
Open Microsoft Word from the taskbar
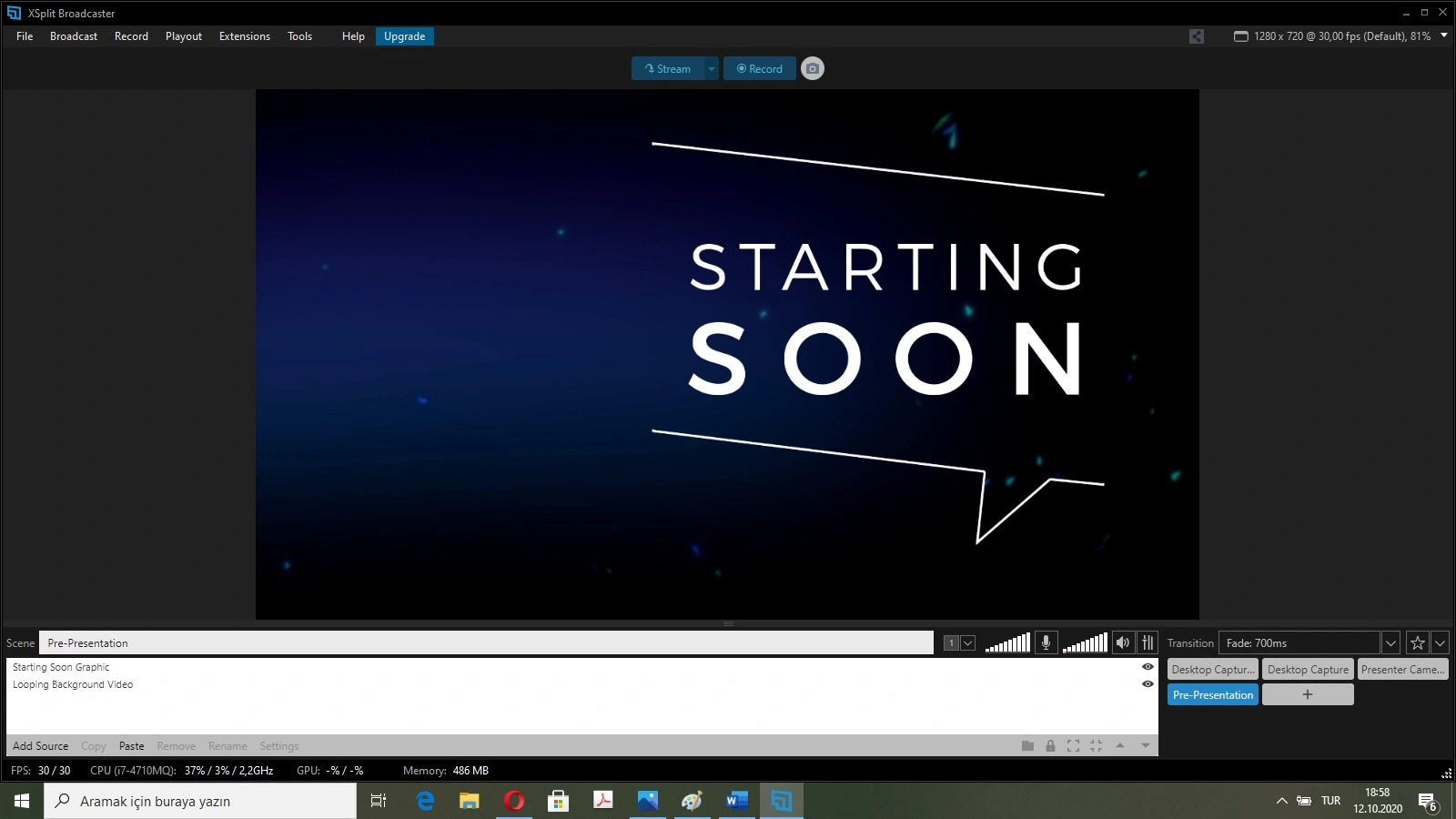tap(737, 801)
